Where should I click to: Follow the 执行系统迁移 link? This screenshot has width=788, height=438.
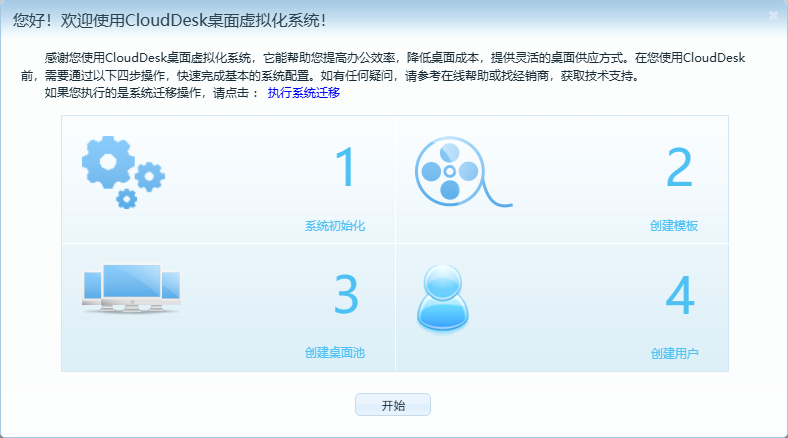point(304,93)
